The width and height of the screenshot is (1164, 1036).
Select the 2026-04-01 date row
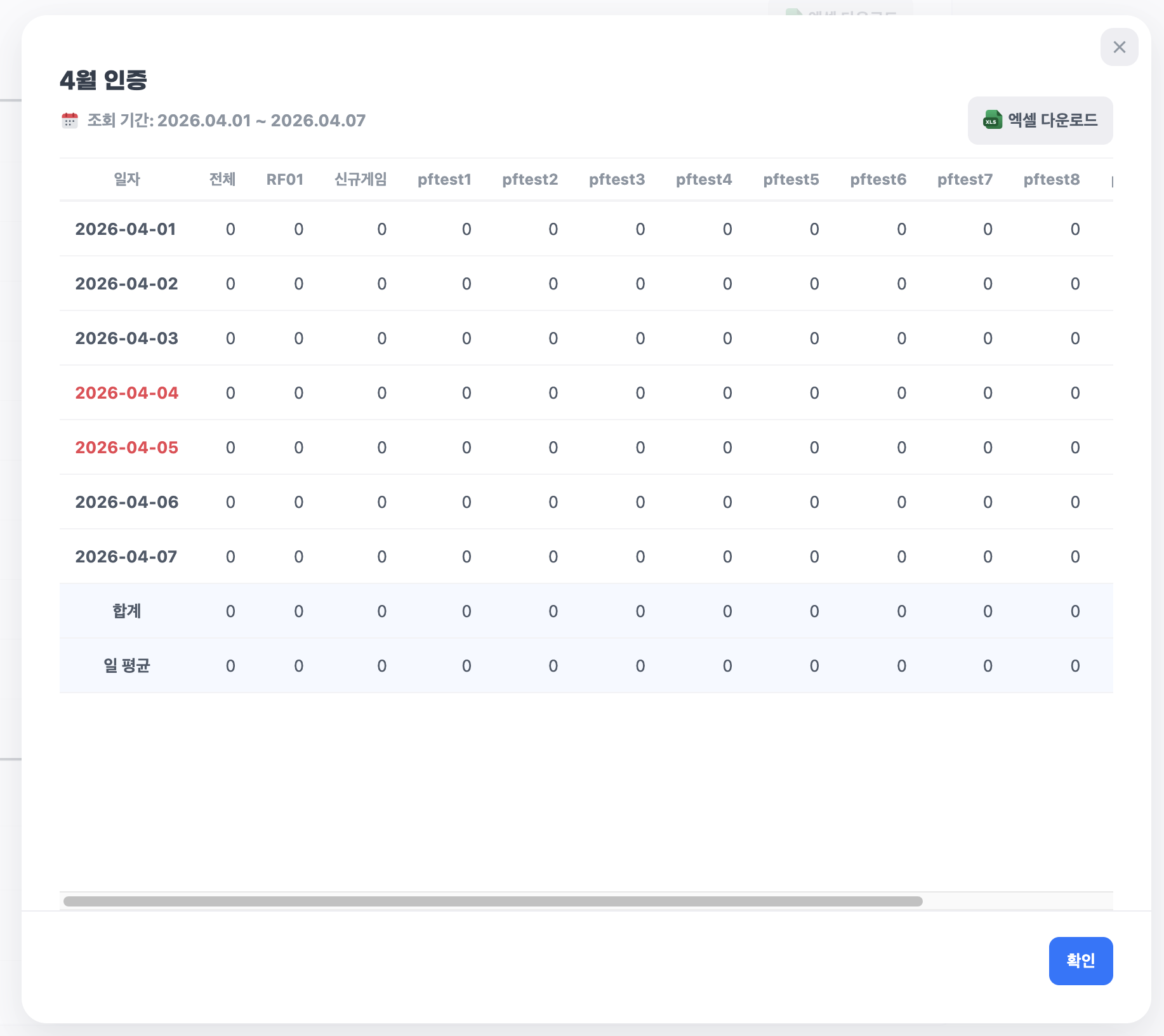tap(126, 229)
